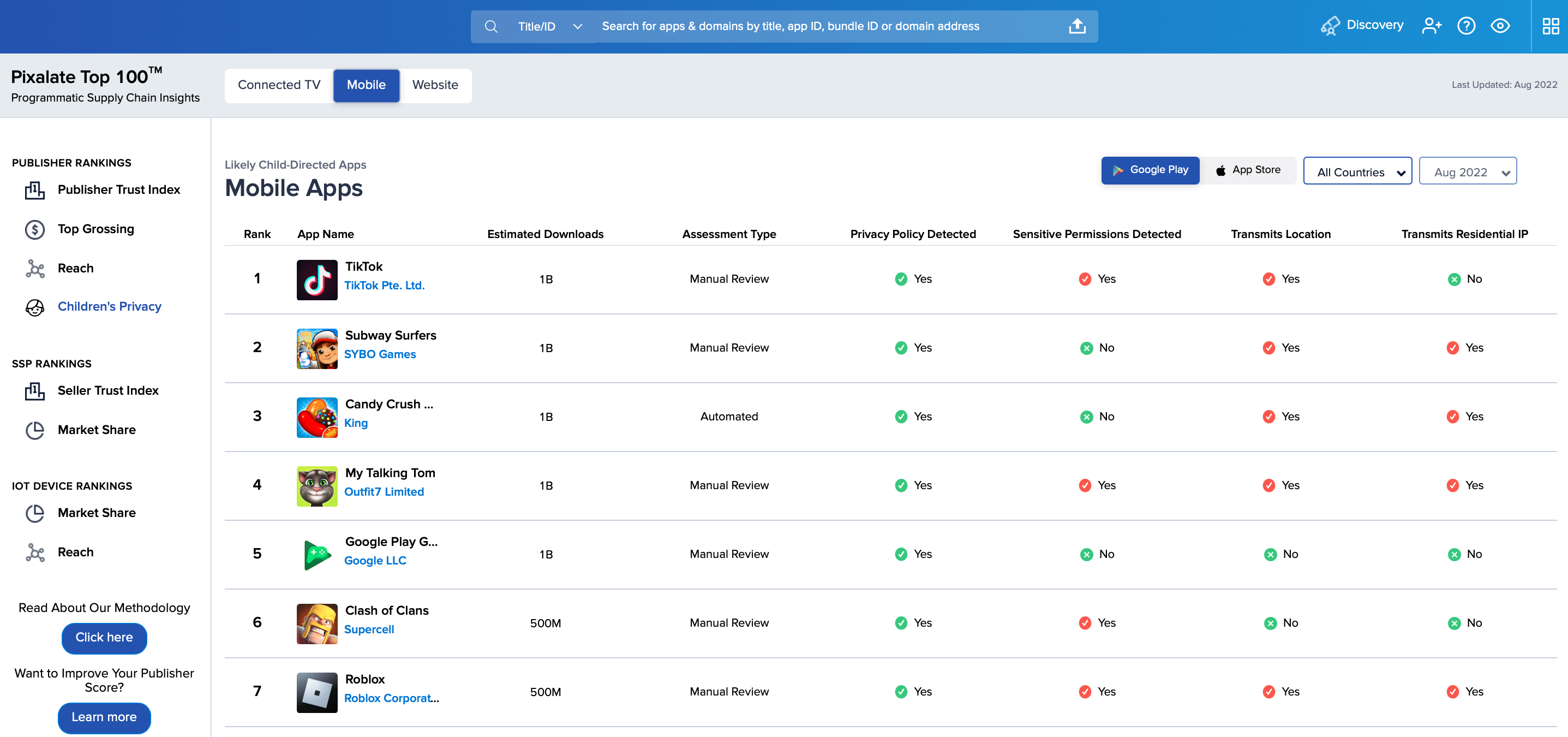Click the My Talking Tom app icon
The width and height of the screenshot is (1568, 737).
tap(316, 486)
